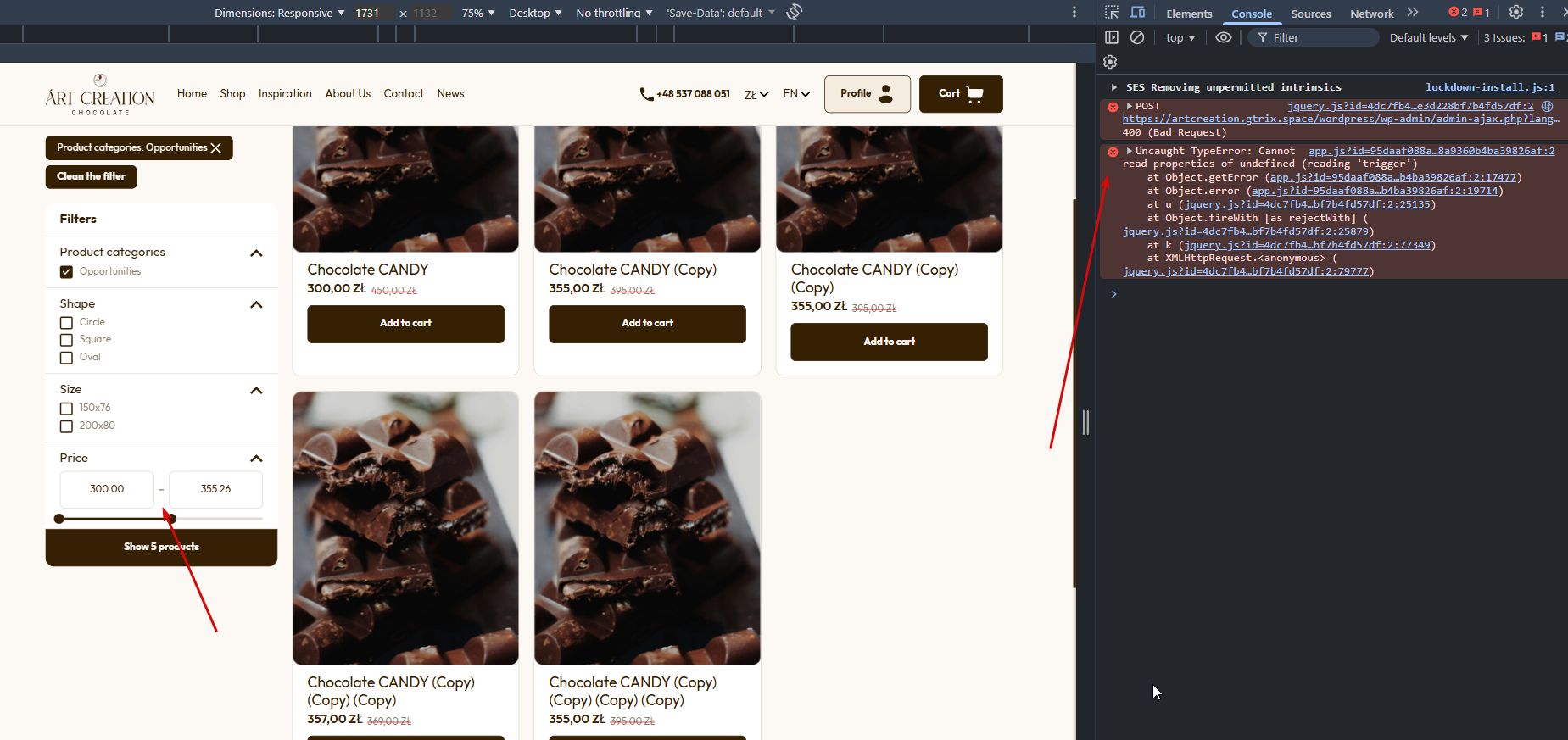This screenshot has height=740, width=1568.
Task: Open the Inspiration menu item
Action: (x=285, y=93)
